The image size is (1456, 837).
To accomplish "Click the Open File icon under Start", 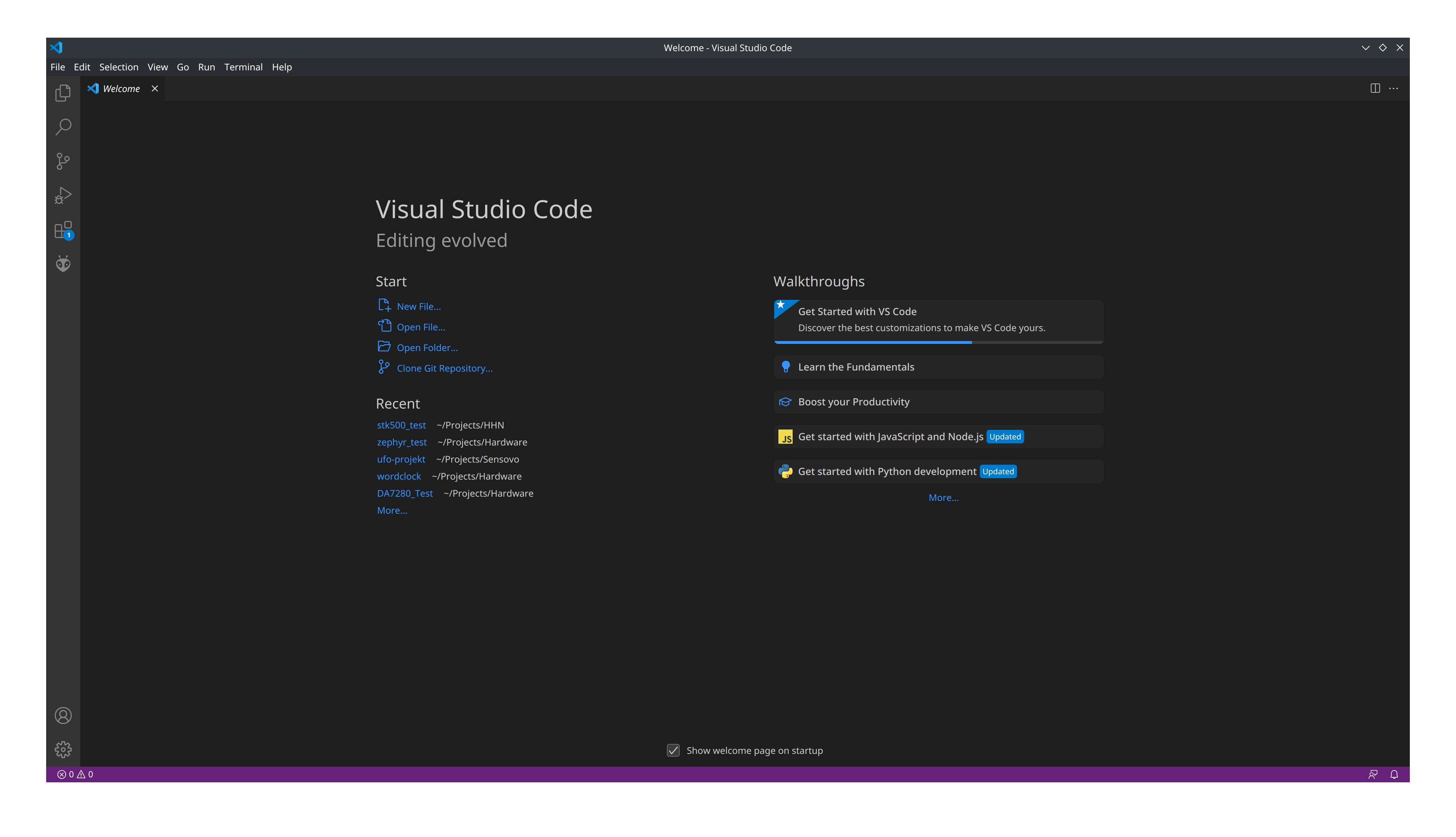I will pyautogui.click(x=384, y=326).
